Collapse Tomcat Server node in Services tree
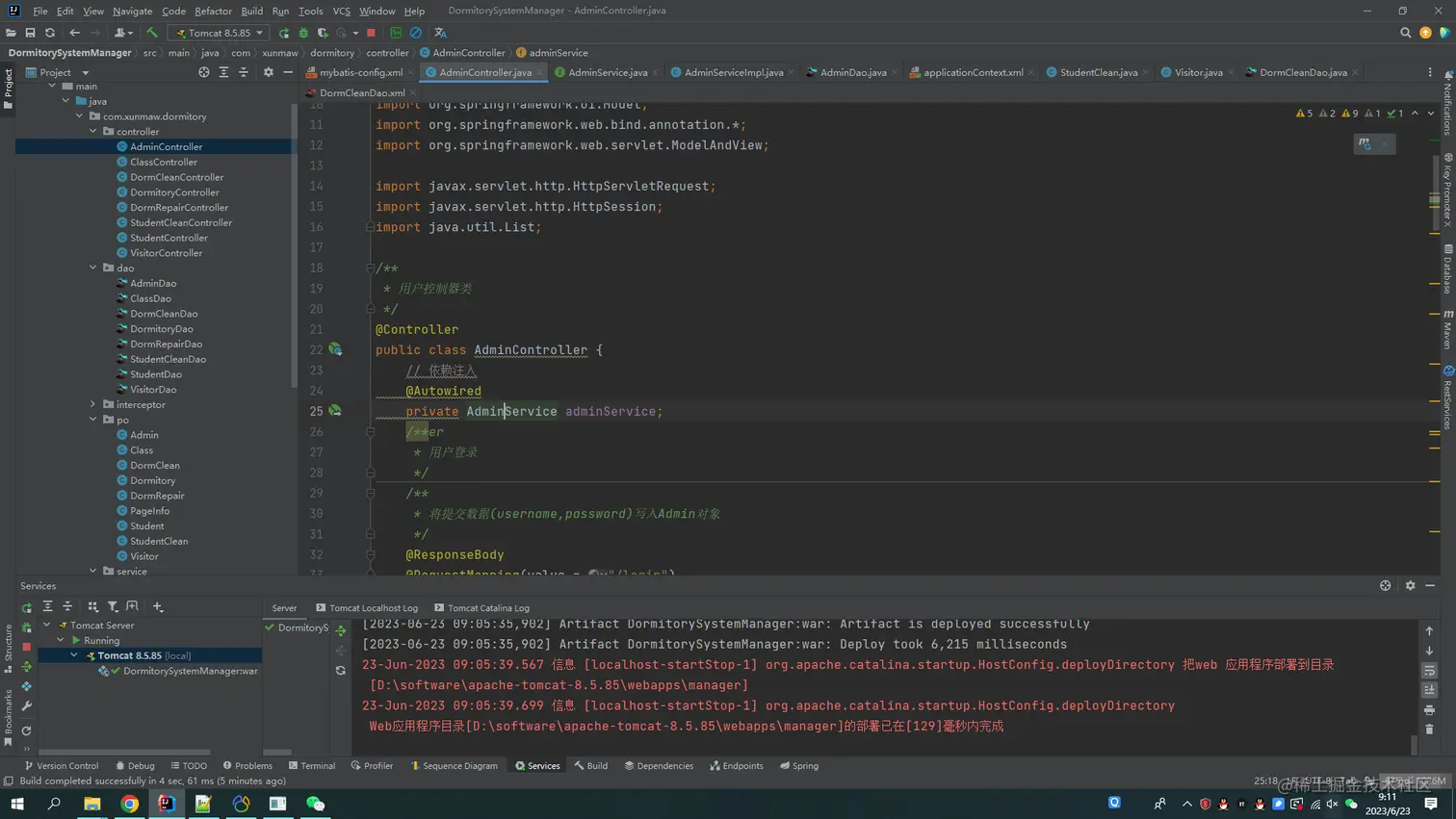The image size is (1456, 819). coord(46,626)
